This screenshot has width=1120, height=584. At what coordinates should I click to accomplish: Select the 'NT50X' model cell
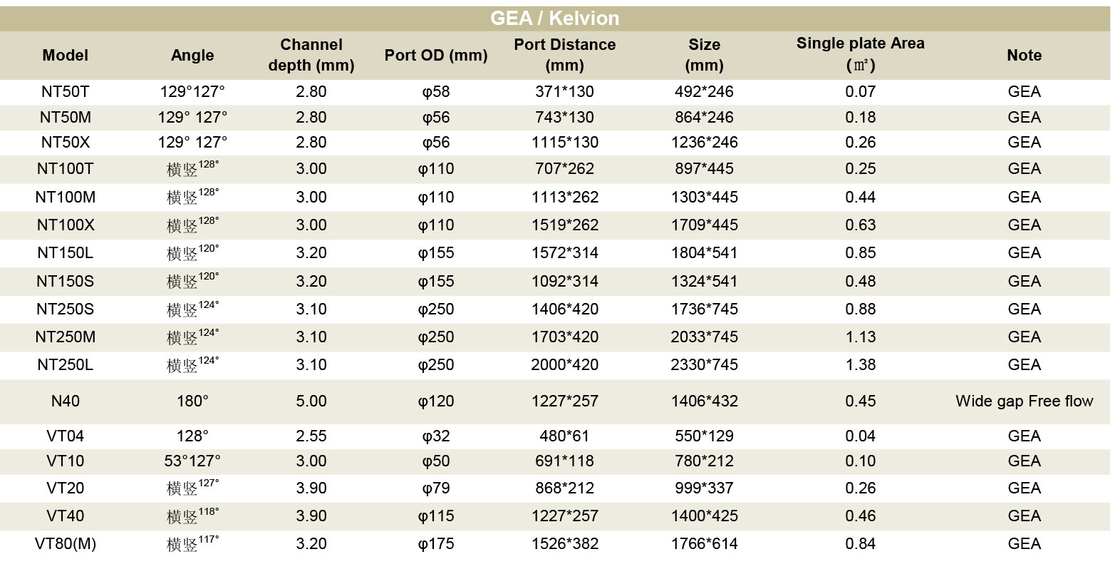tap(65, 142)
